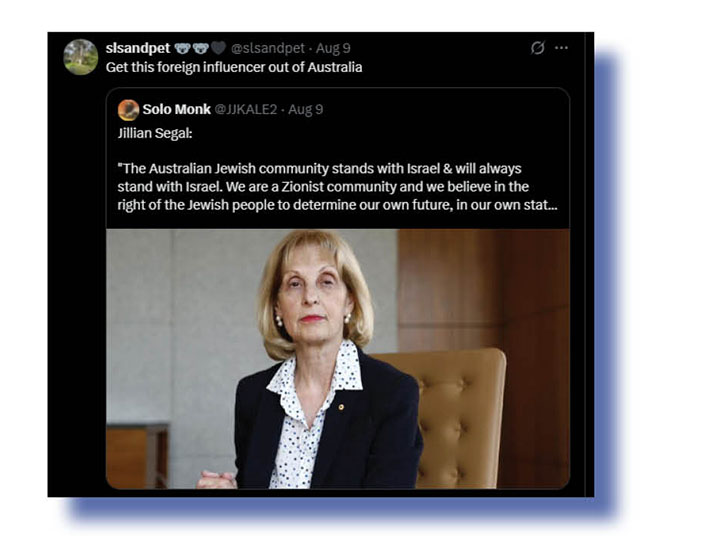
Task: Open the photo attached to the quoted post
Action: [338, 359]
